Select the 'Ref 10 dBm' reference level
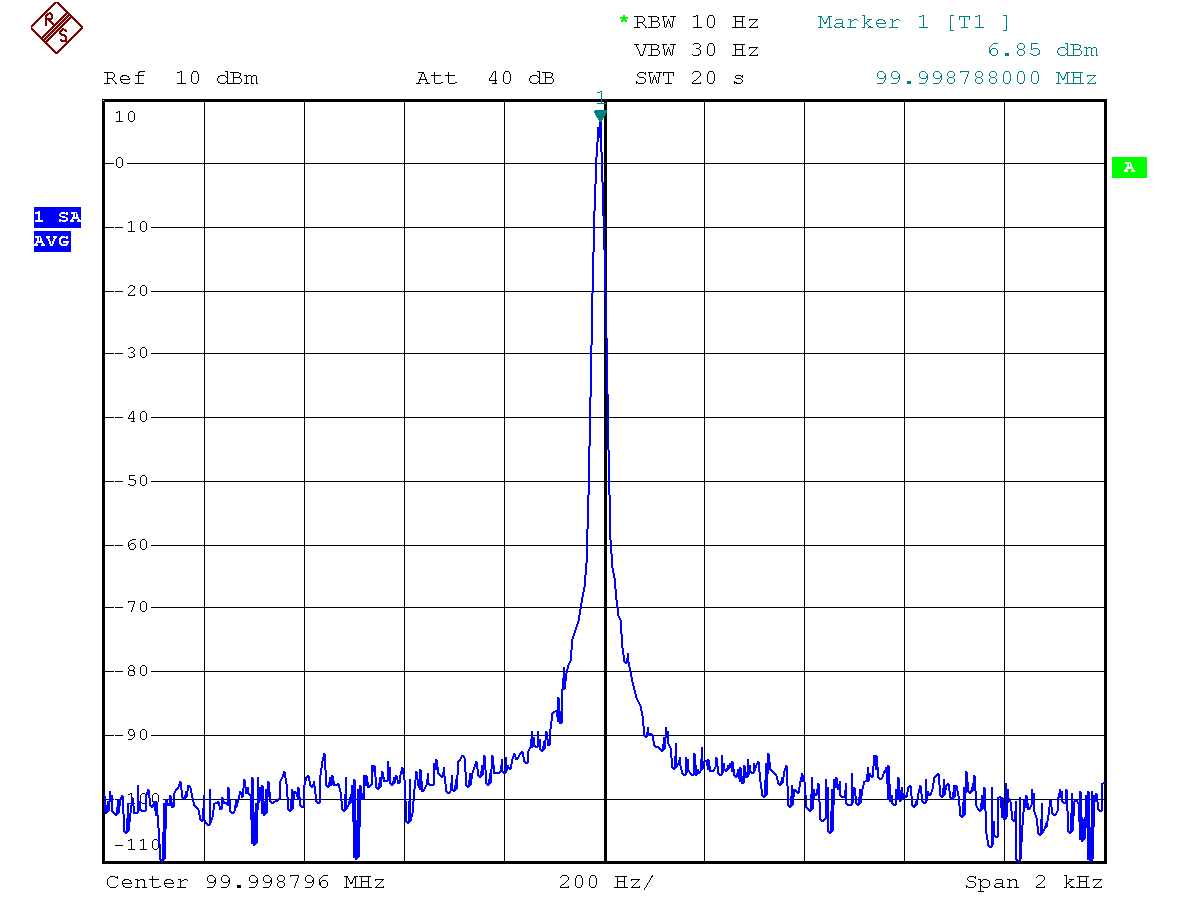Viewport: 1200px width, 900px height. (x=181, y=78)
